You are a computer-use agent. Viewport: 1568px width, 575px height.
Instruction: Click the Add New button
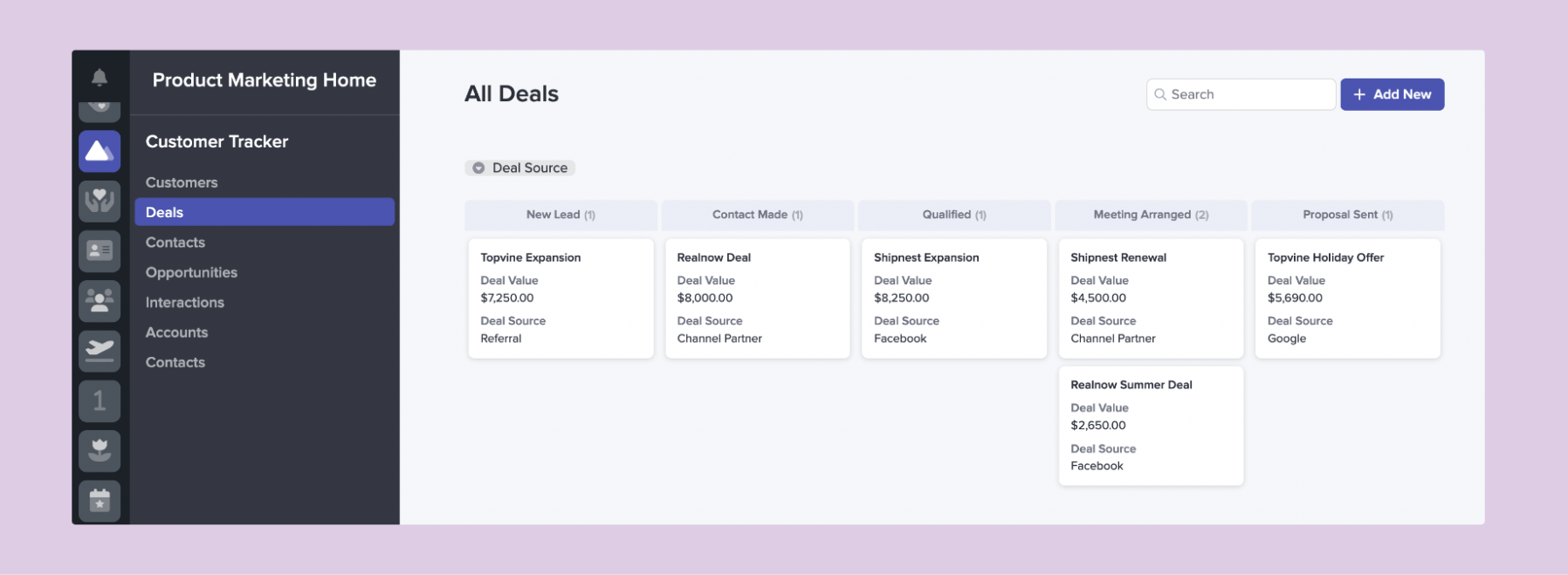(1392, 94)
